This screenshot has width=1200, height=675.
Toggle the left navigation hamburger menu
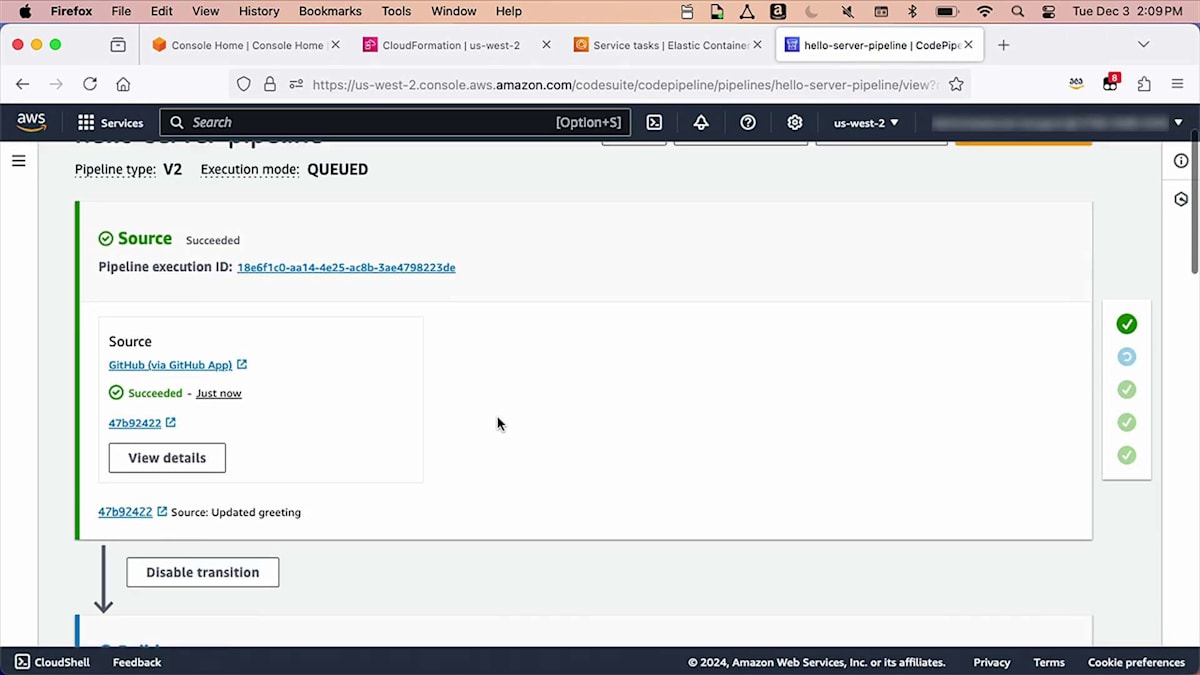(x=19, y=160)
